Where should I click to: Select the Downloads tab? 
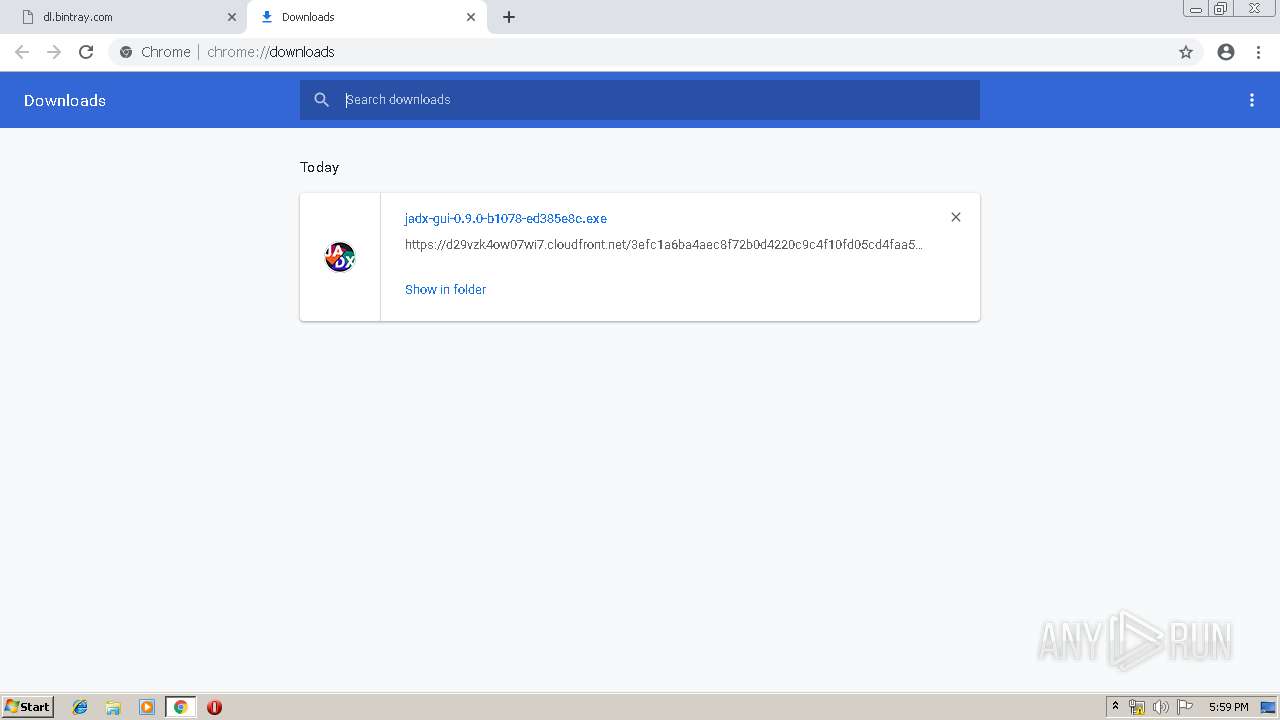click(366, 17)
